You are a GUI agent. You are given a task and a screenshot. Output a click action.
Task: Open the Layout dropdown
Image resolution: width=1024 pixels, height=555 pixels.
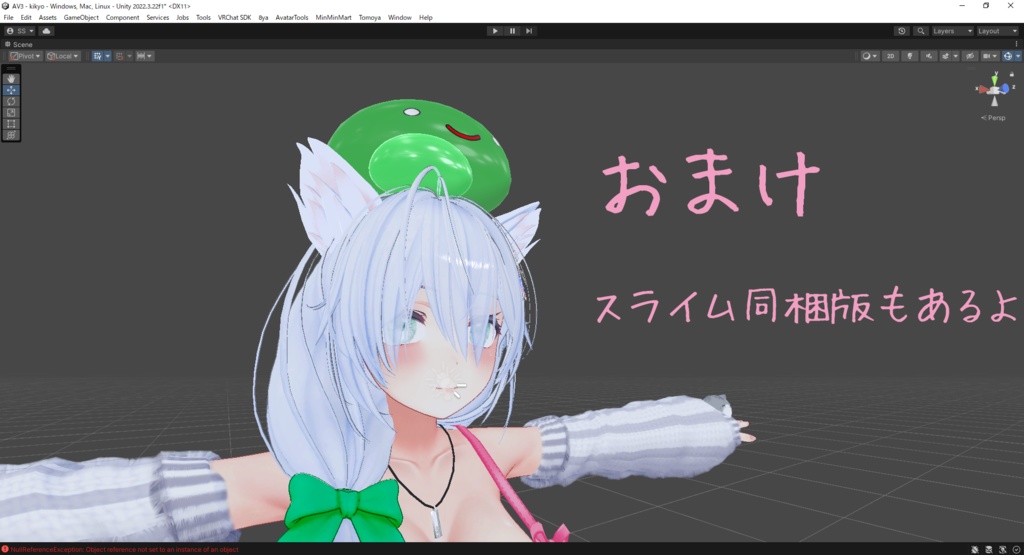[997, 31]
